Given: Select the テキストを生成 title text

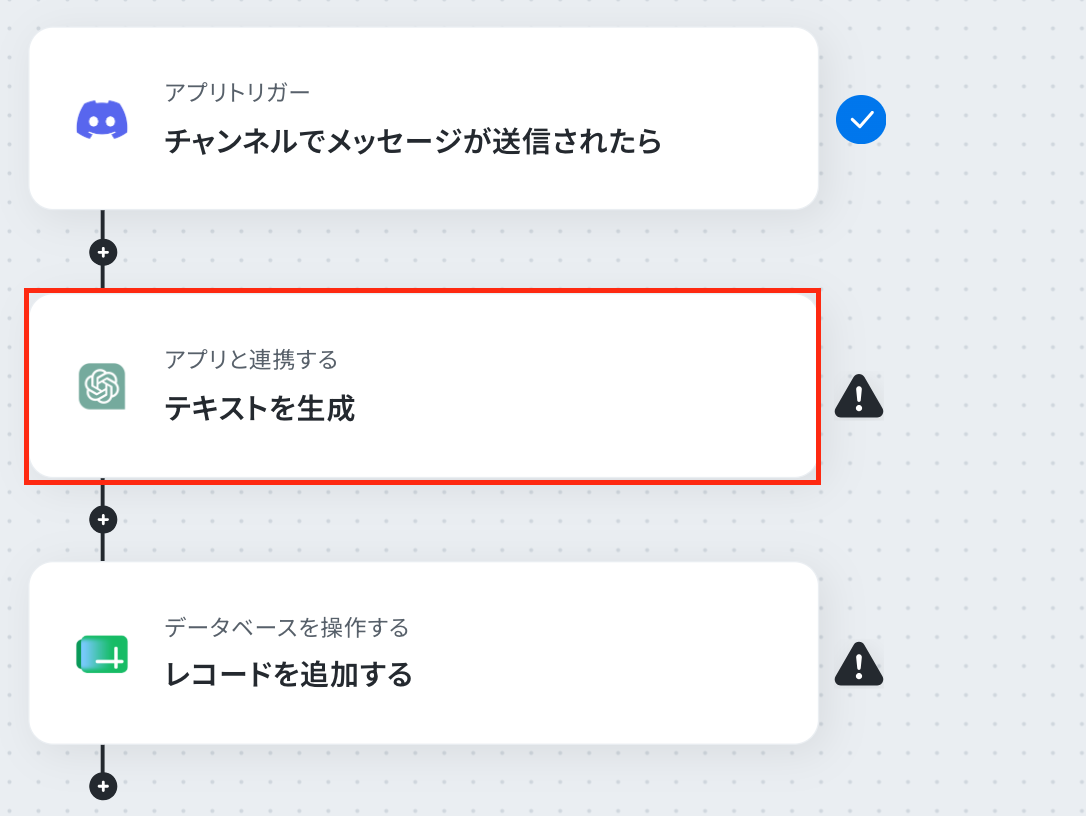Looking at the screenshot, I should (x=260, y=408).
